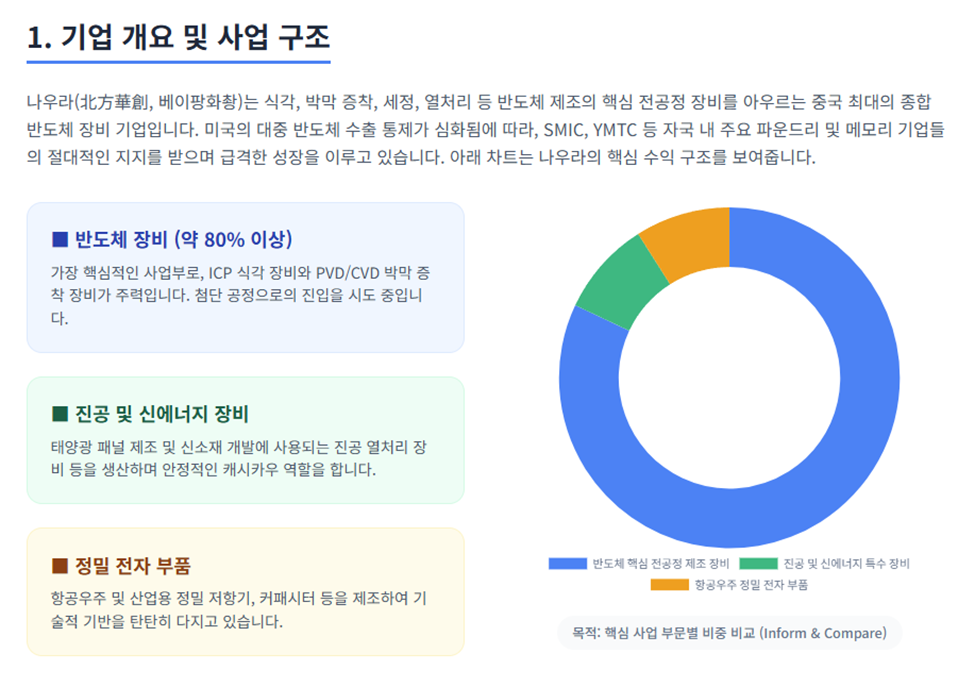
Task: Click the empty center of the donut chart
Action: (729, 378)
